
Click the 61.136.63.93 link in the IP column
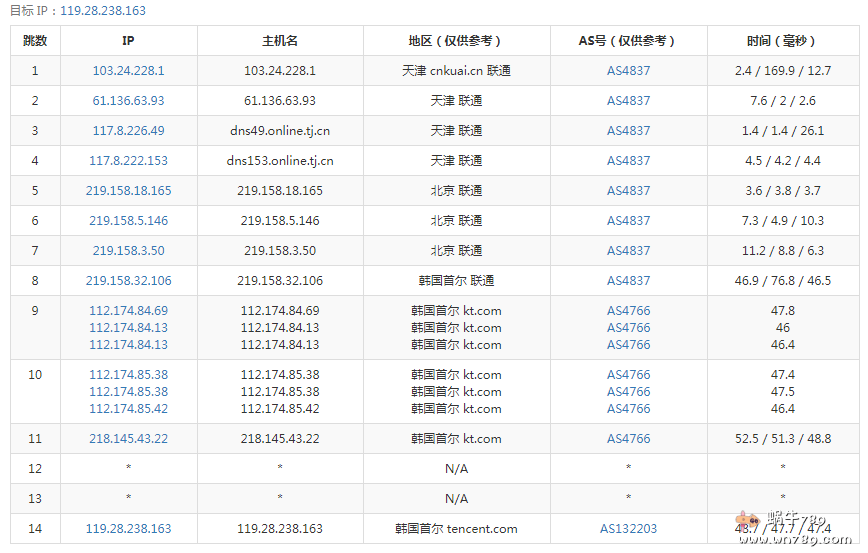[128, 101]
